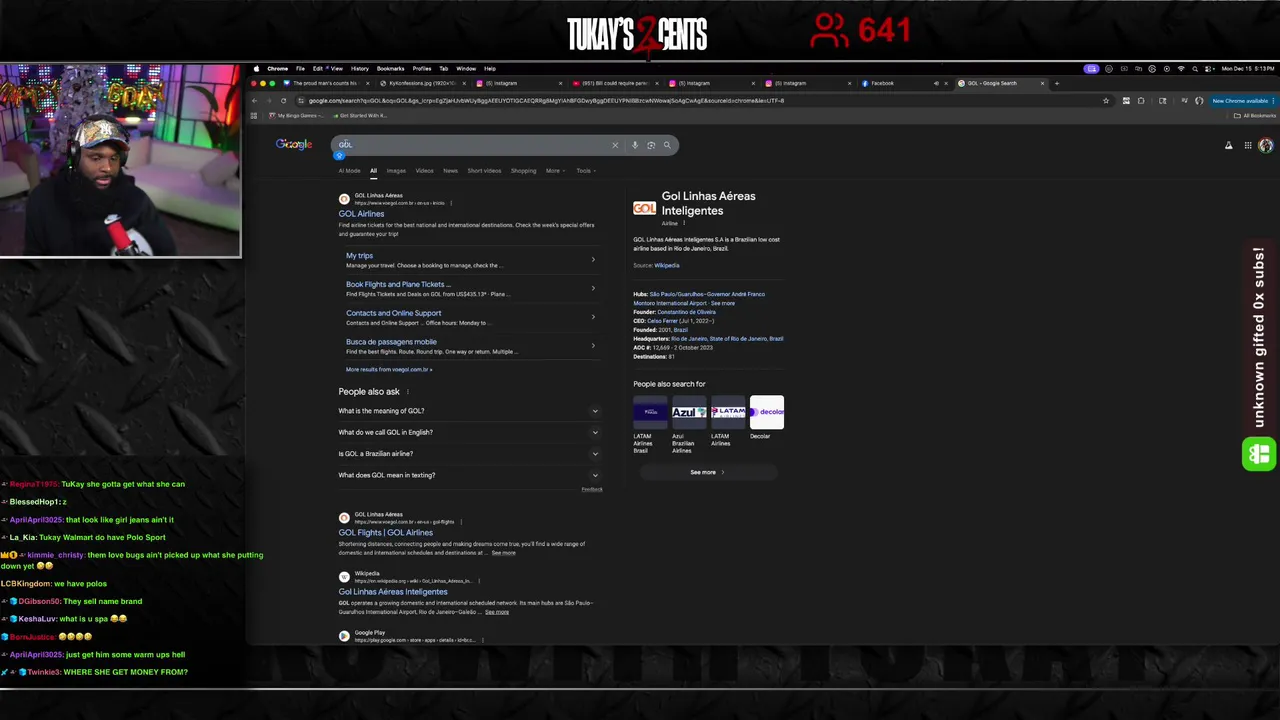The height and width of the screenshot is (720, 1280).
Task: Open more options beside Airline label
Action: click(x=684, y=223)
